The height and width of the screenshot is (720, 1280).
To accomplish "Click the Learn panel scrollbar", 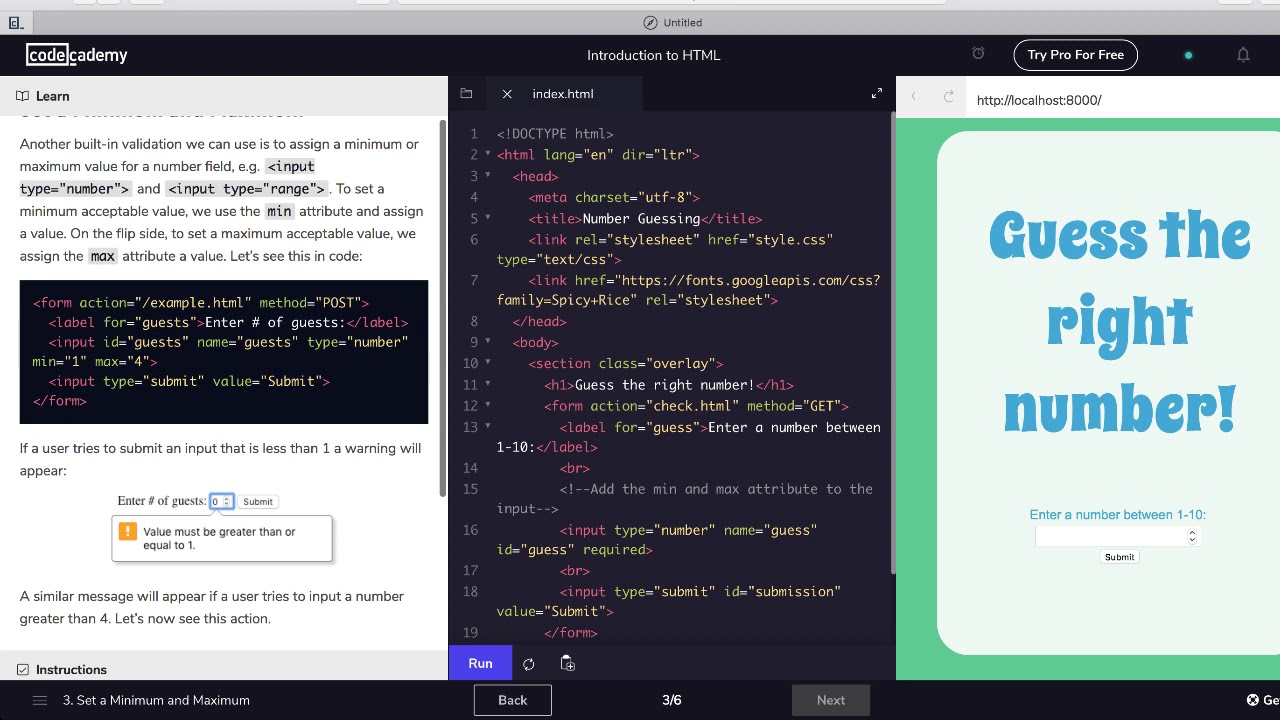I will coord(443,307).
